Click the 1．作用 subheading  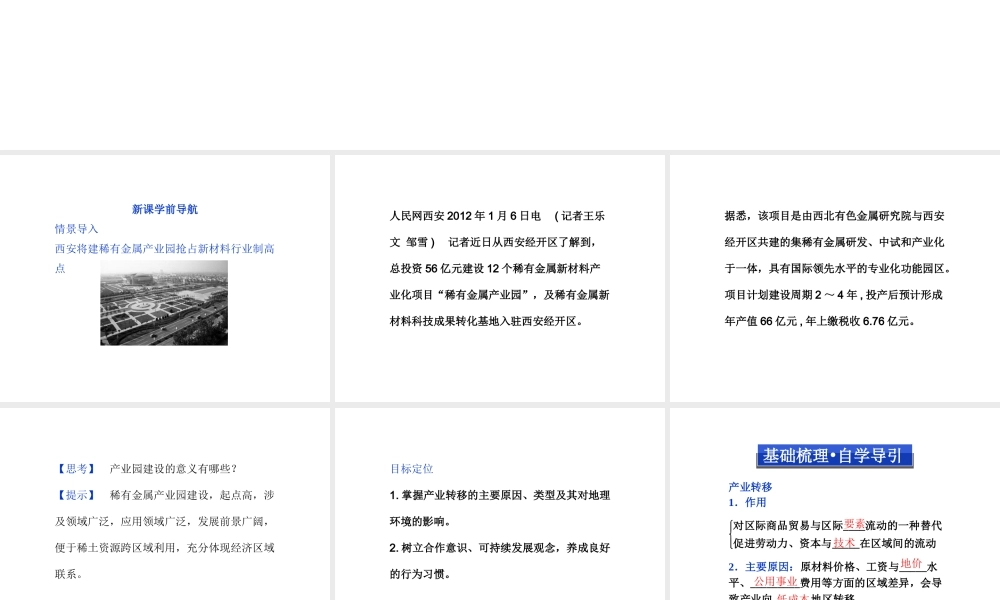(x=747, y=502)
